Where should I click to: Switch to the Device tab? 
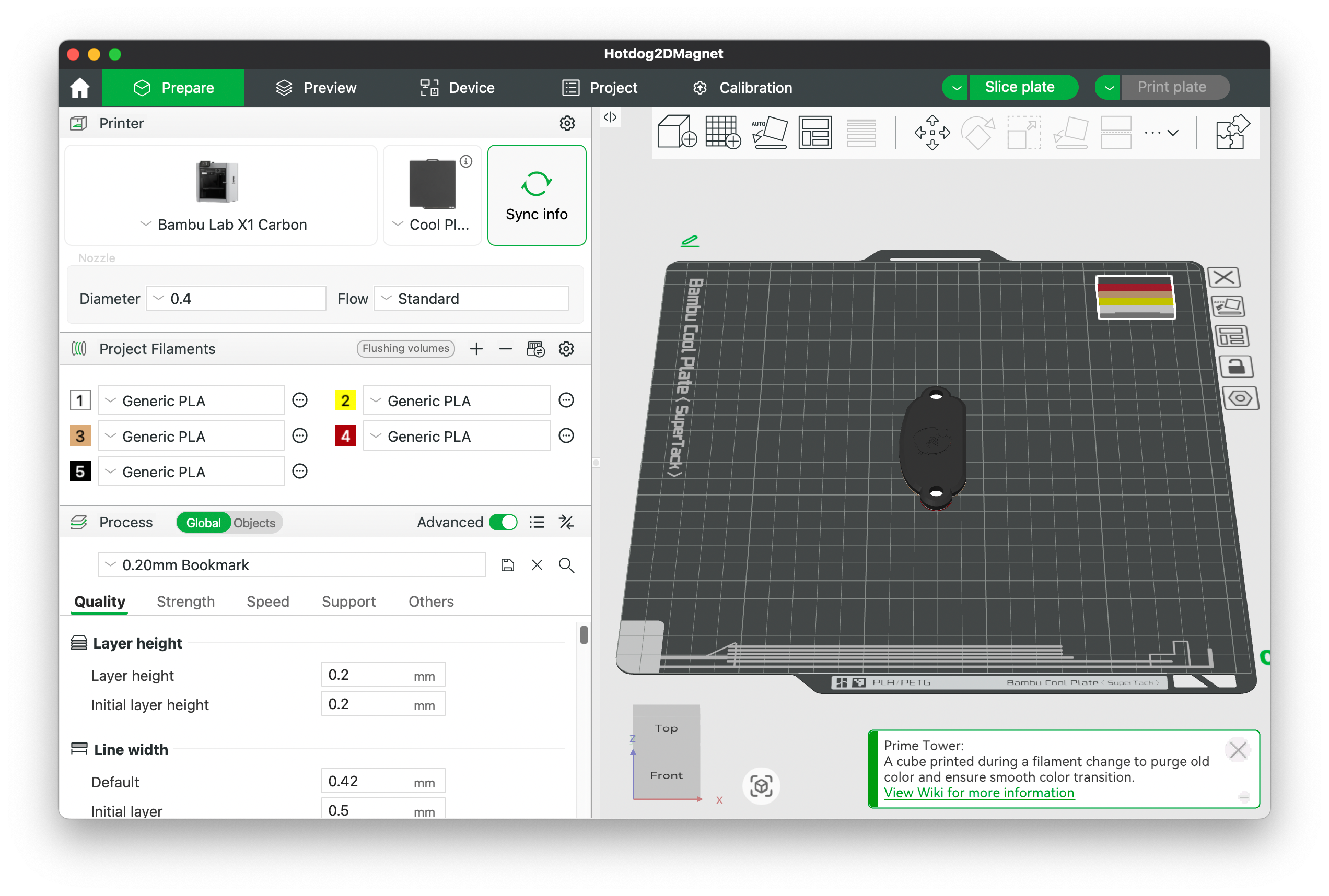tap(457, 87)
